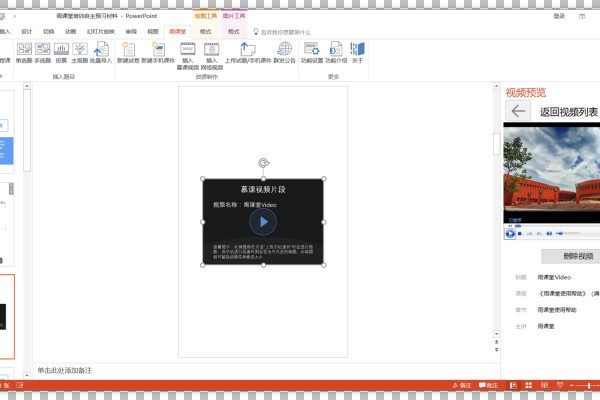
Task: Click the Tell Me search box
Action: [x=282, y=32]
